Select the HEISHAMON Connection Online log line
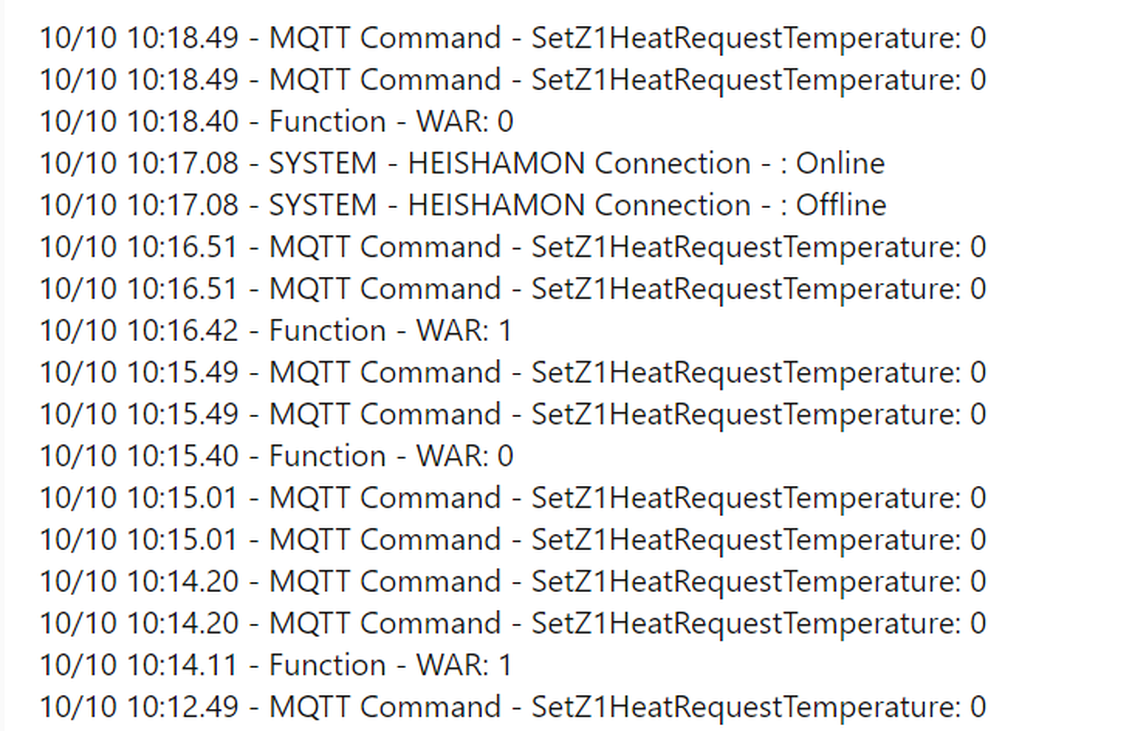The height and width of the screenshot is (731, 1132). pyautogui.click(x=462, y=164)
